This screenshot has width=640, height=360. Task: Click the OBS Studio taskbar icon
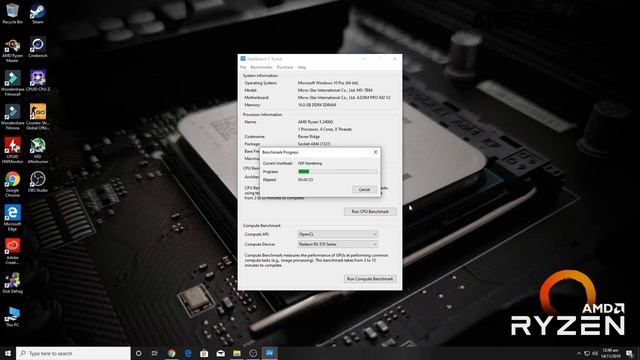(253, 353)
